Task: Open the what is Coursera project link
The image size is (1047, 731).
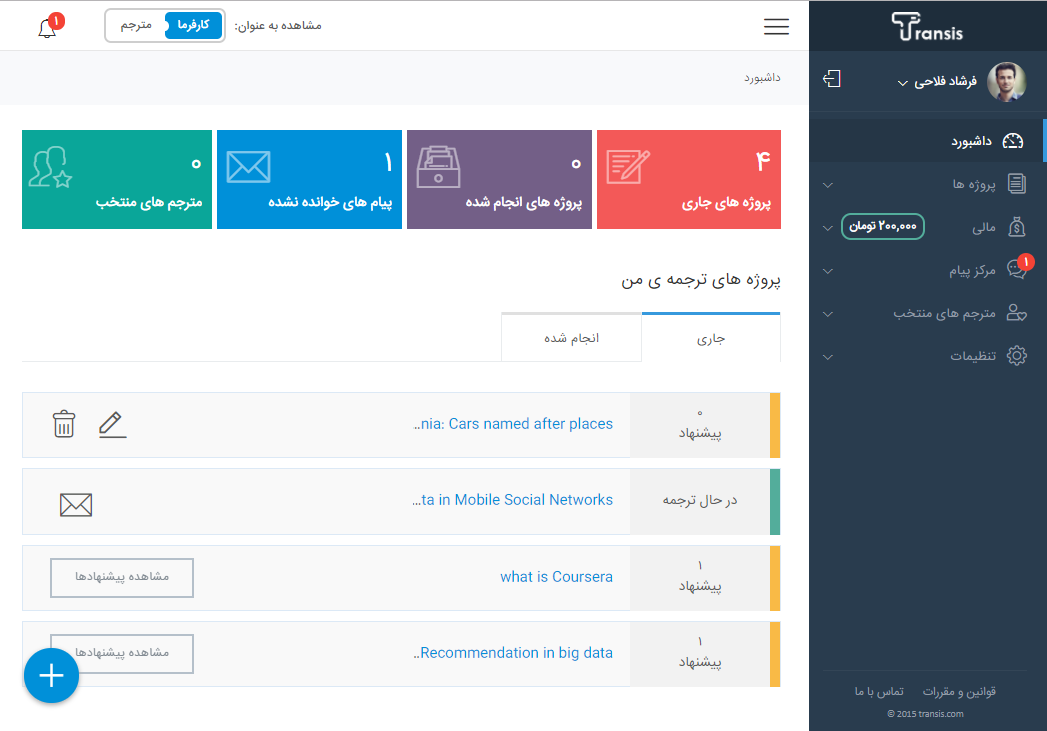Action: [556, 576]
